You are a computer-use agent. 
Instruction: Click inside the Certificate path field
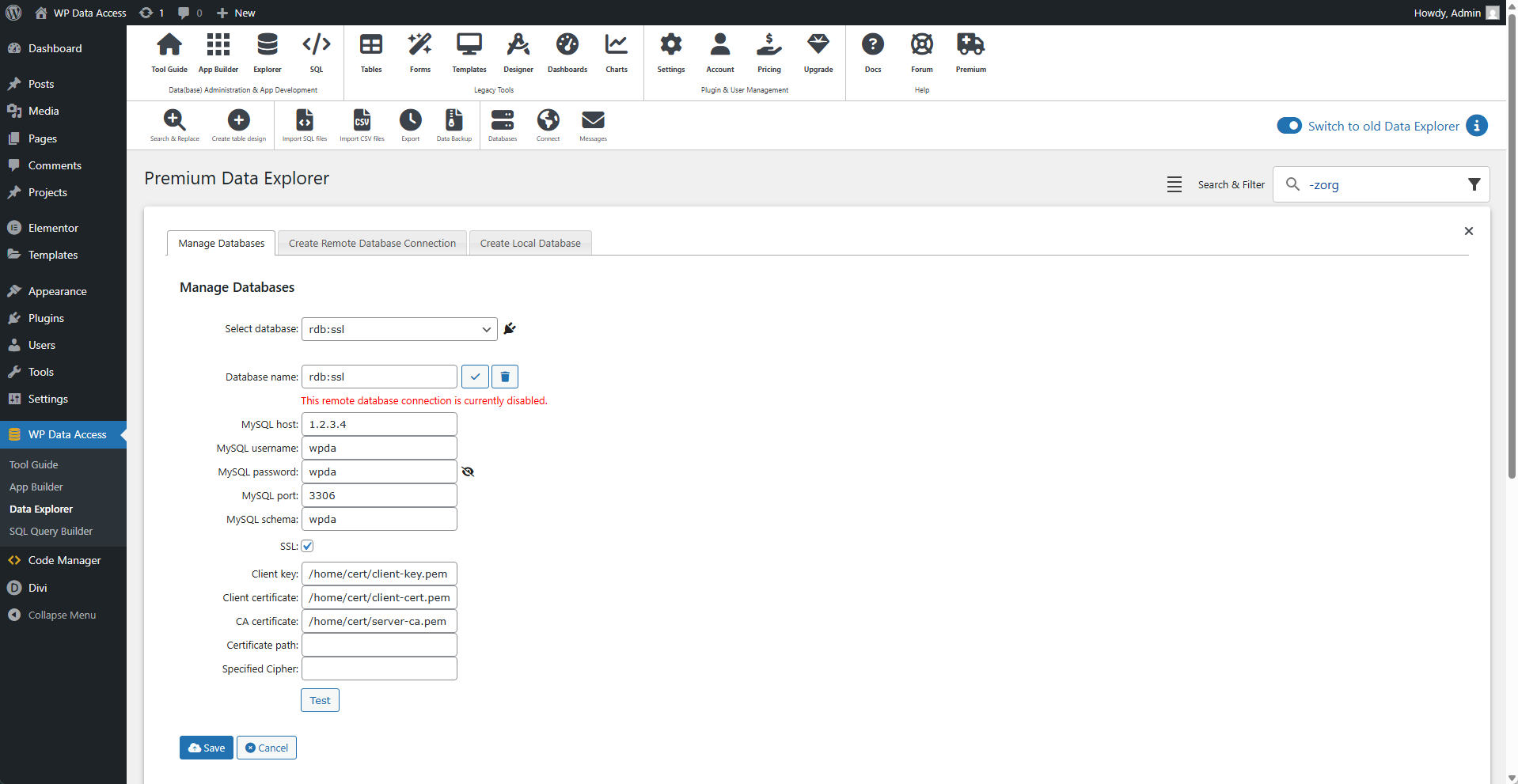pos(378,645)
